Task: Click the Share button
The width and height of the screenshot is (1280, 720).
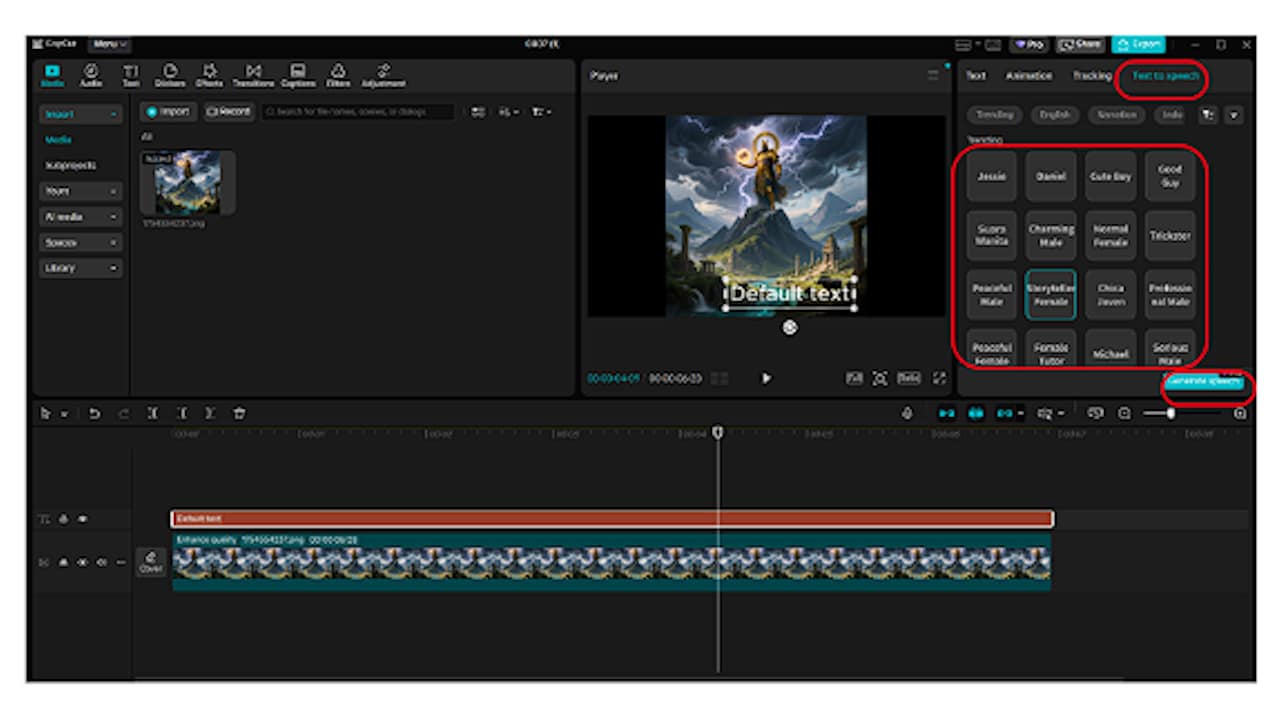Action: coord(1080,44)
